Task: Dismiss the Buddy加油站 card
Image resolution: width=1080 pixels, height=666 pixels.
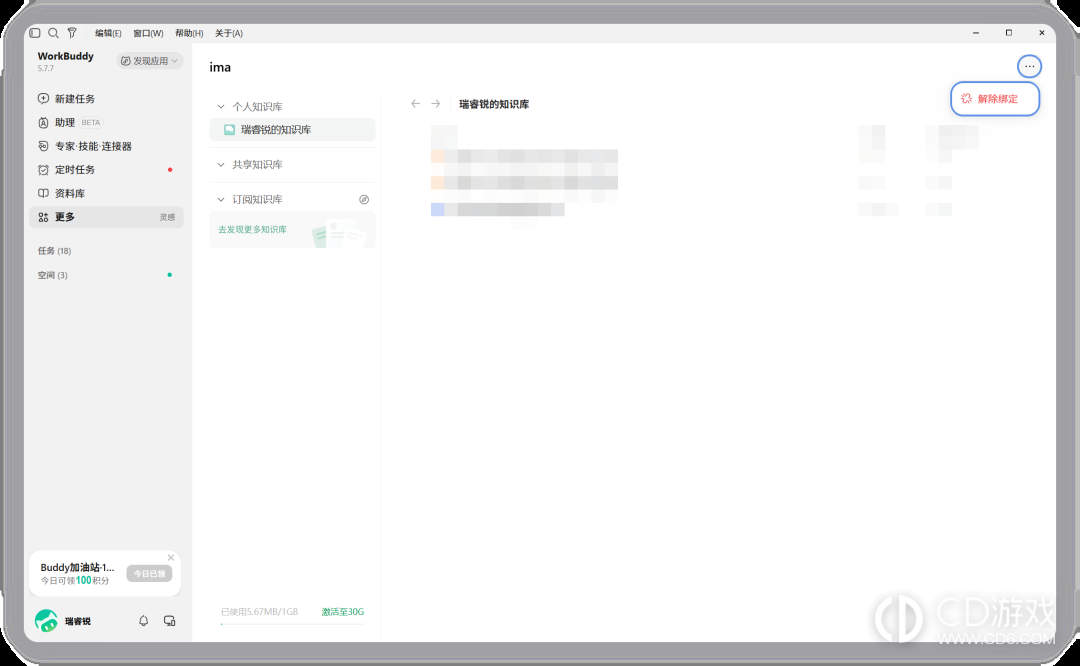Action: (x=171, y=558)
